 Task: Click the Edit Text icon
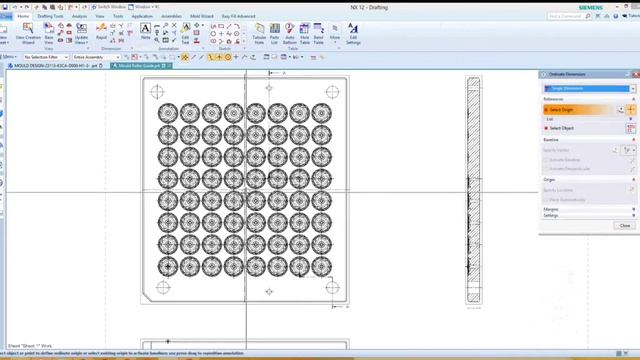pos(185,33)
